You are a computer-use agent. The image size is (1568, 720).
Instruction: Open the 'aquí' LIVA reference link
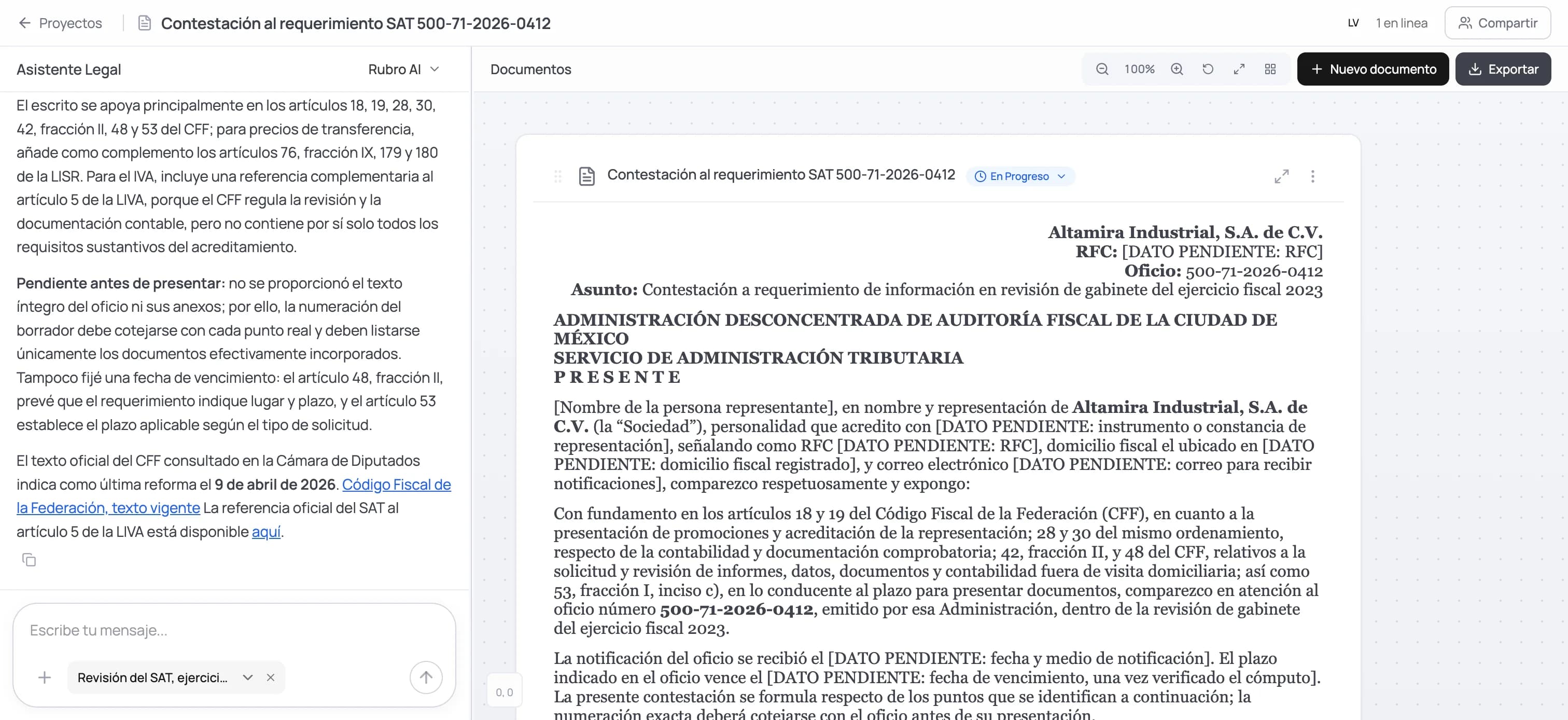point(266,532)
